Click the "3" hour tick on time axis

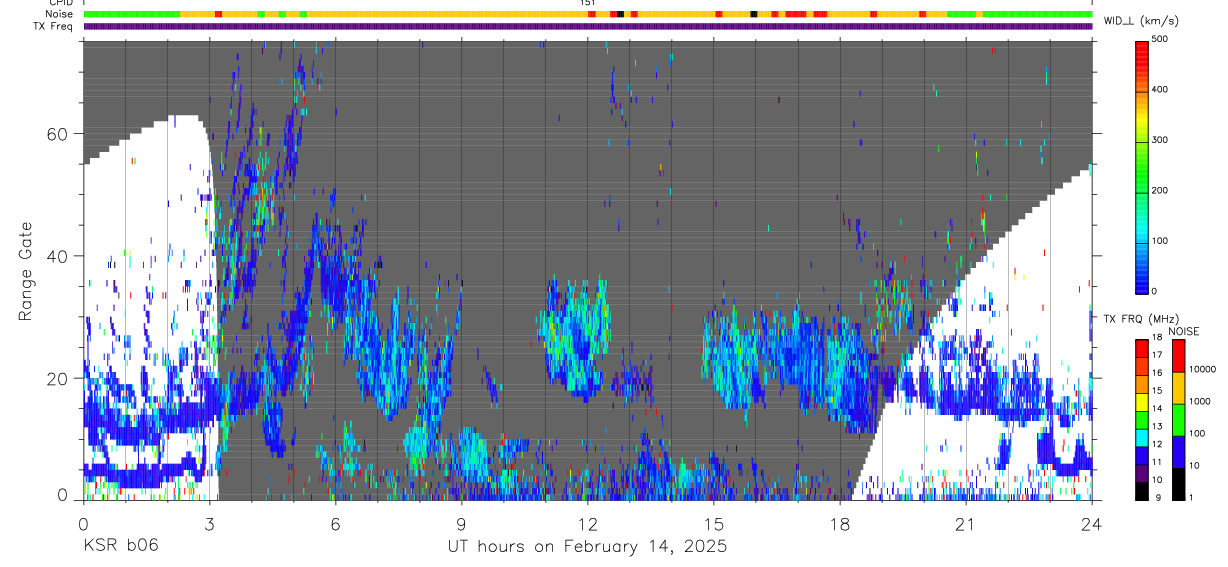(x=209, y=523)
